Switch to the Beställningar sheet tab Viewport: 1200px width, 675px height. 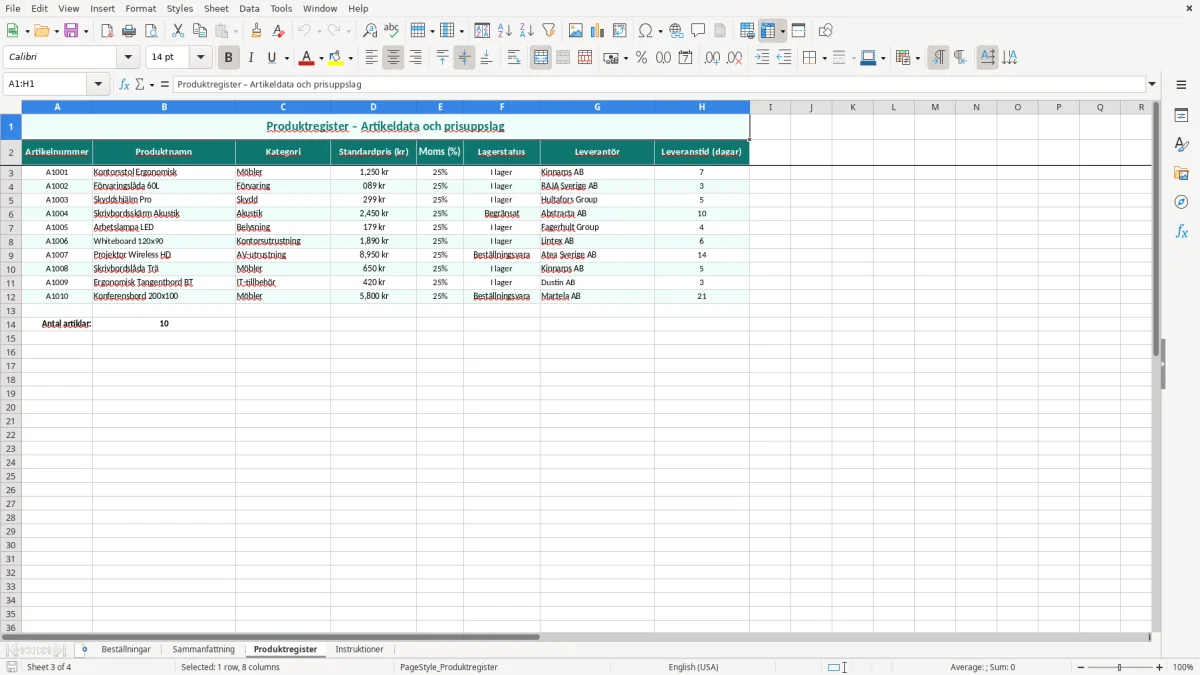point(126,650)
